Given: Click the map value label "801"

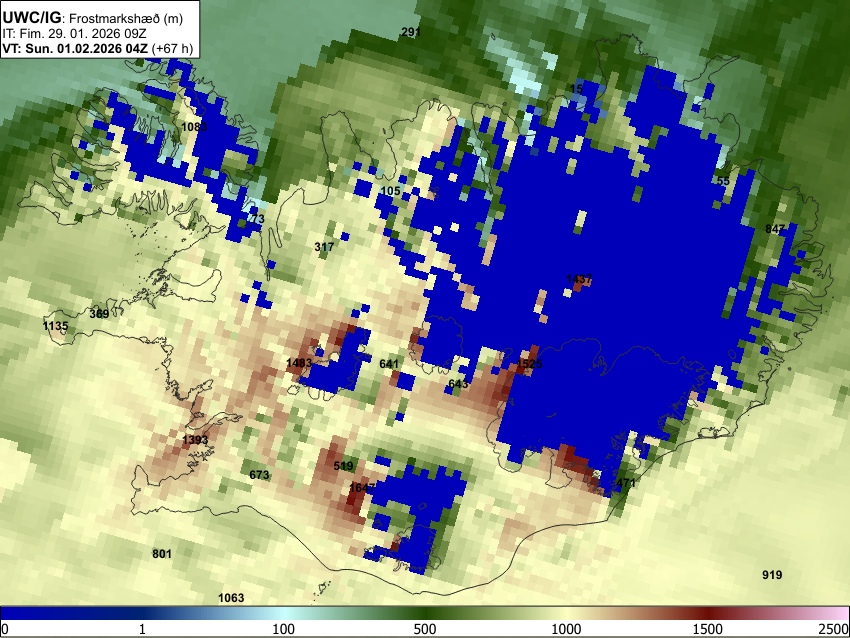Looking at the screenshot, I should [x=162, y=553].
